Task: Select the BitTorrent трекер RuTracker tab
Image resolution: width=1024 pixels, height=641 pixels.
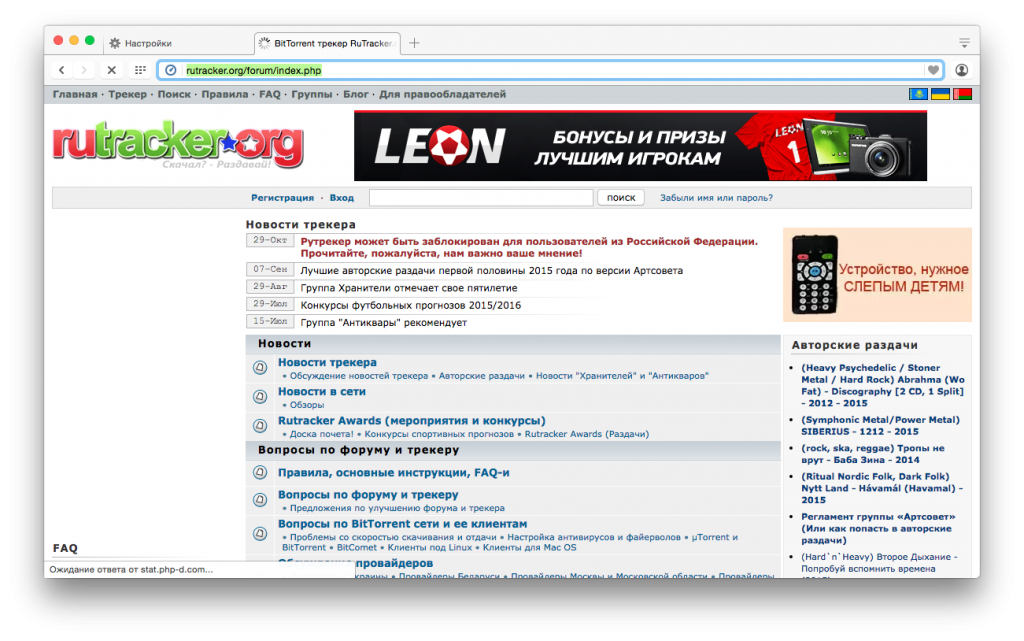Action: (327, 43)
